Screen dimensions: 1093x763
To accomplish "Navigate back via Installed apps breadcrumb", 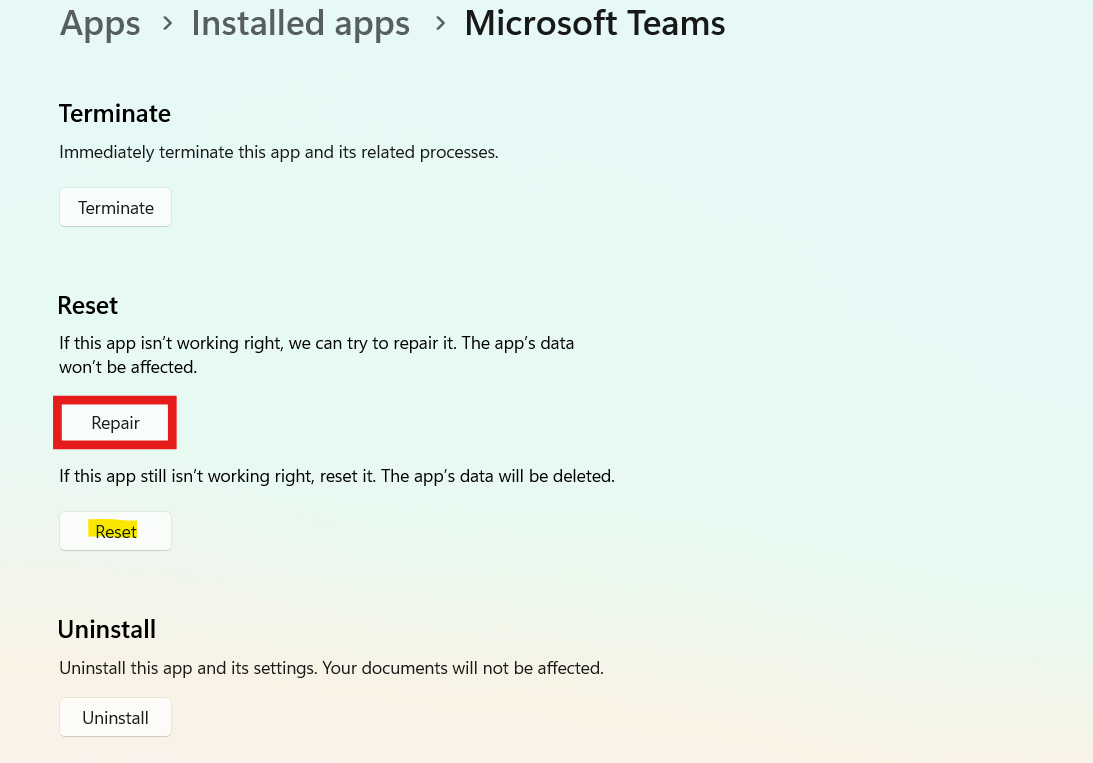I will tap(300, 24).
